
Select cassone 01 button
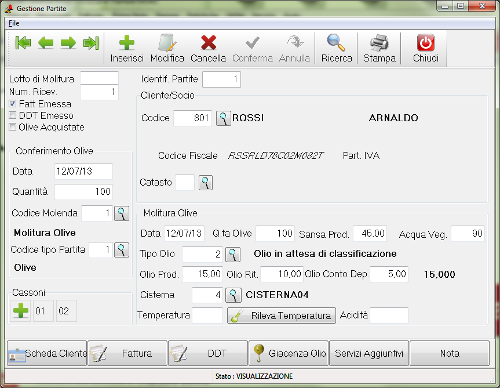click(43, 311)
